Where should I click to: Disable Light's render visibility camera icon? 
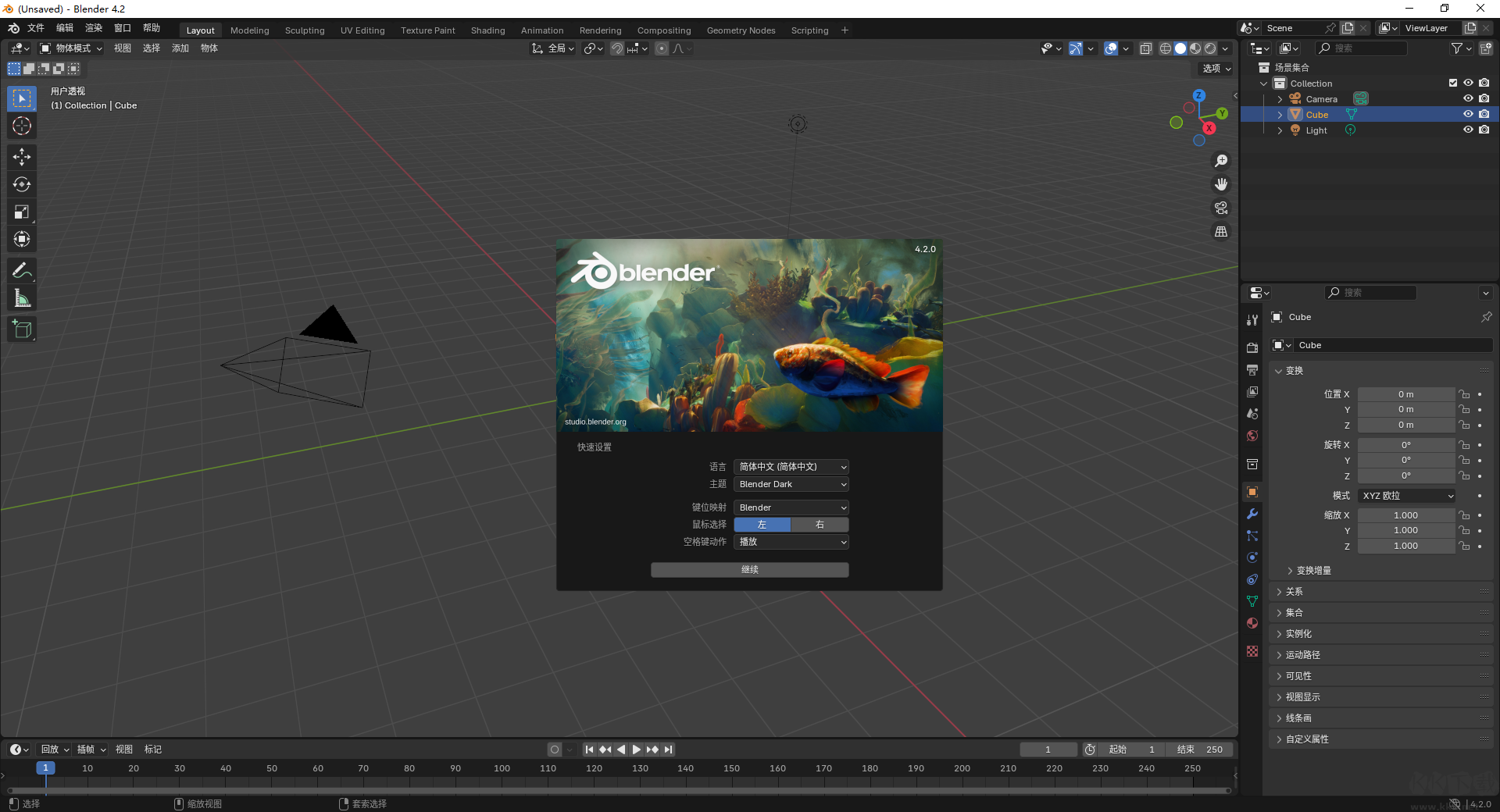[1485, 130]
